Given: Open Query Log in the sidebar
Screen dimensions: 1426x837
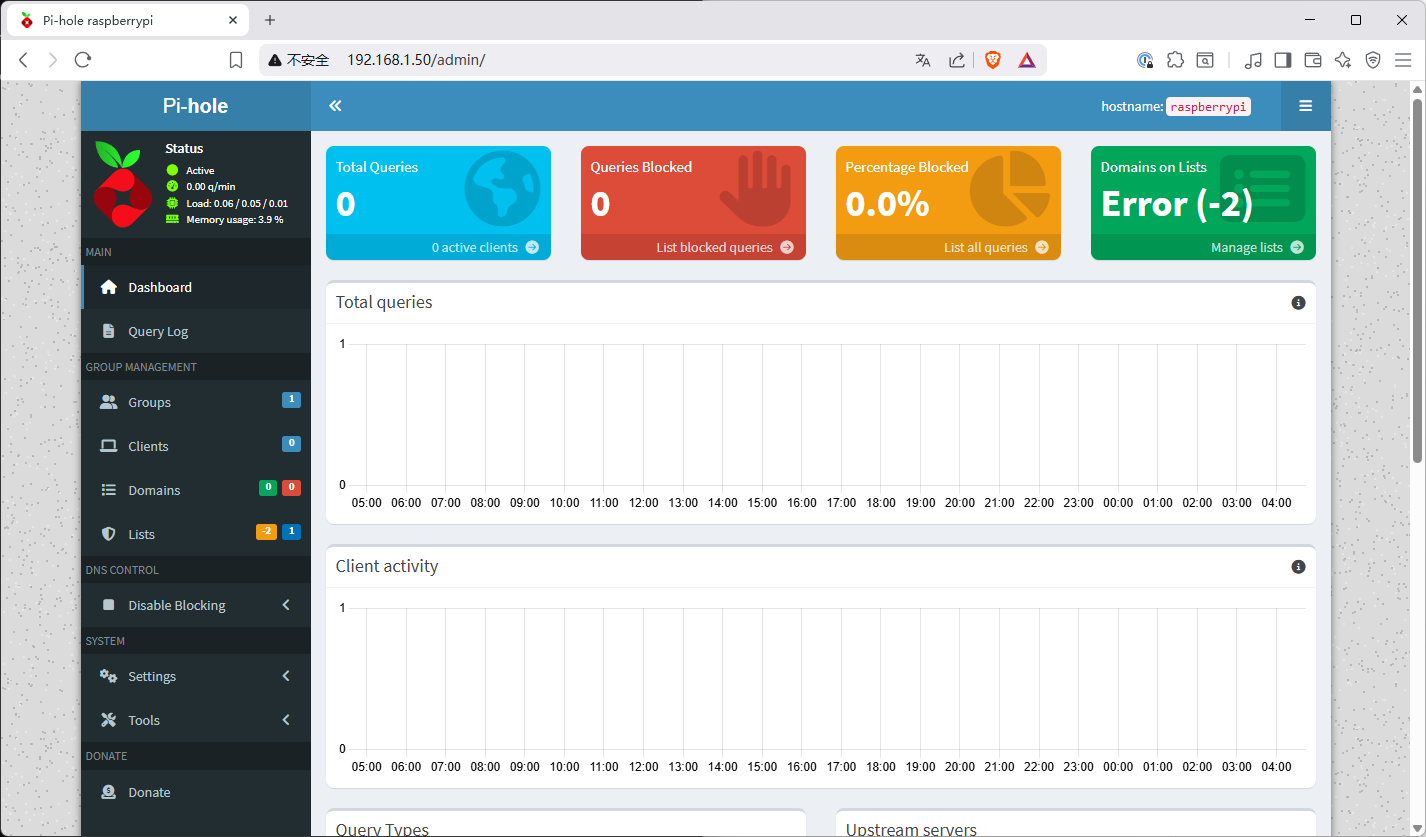Looking at the screenshot, I should 196,331.
